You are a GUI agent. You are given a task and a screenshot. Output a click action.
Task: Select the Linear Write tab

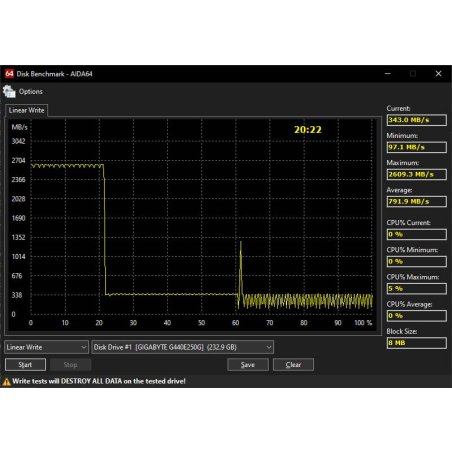[26, 110]
